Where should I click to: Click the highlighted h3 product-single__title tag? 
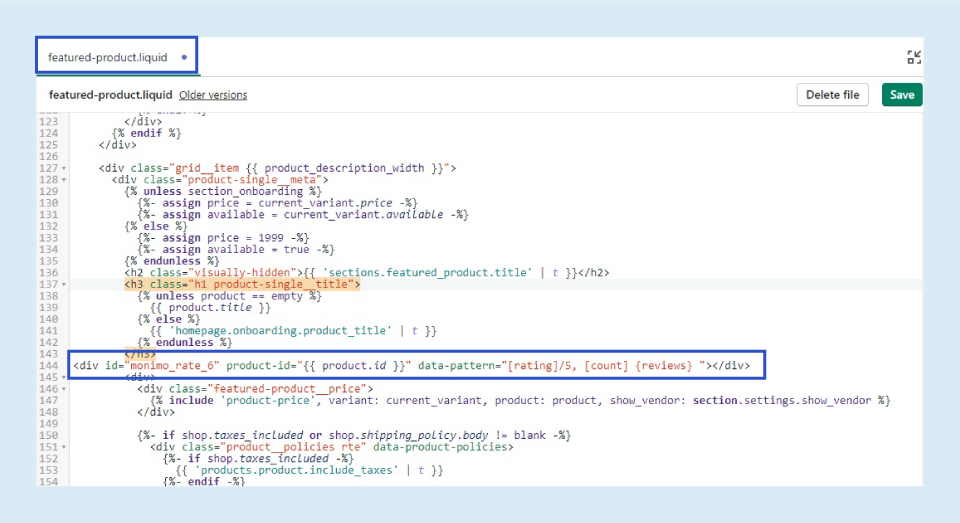[241, 285]
